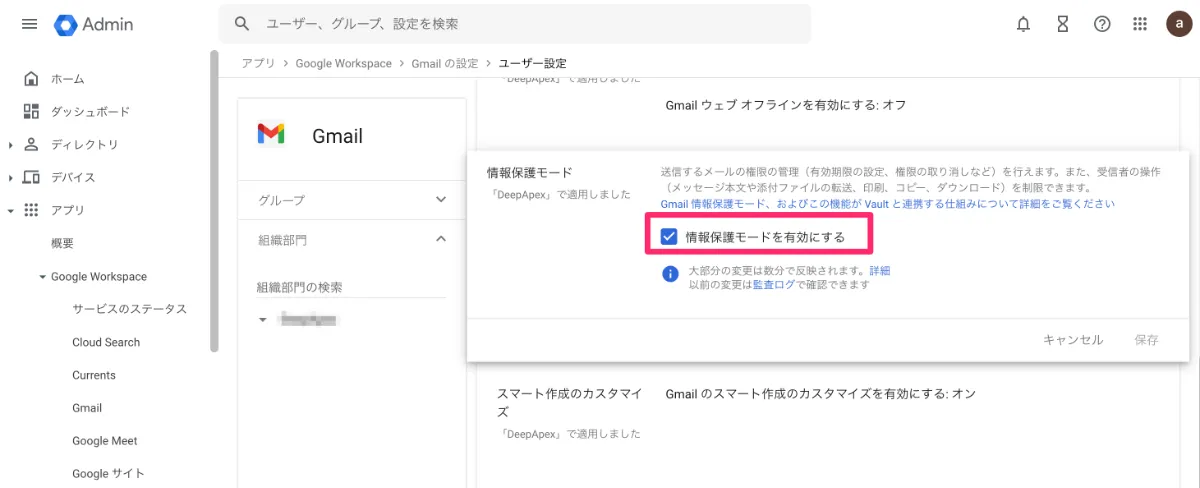Click the search magnifier icon

click(x=242, y=24)
